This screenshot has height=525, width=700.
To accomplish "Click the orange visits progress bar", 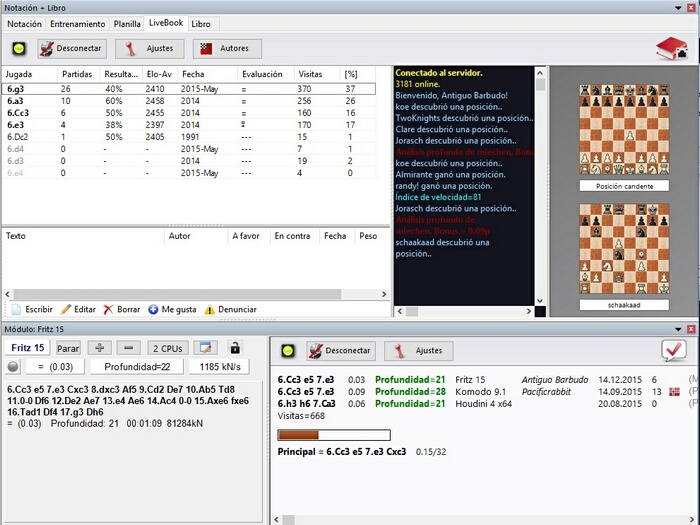I will [x=334, y=435].
